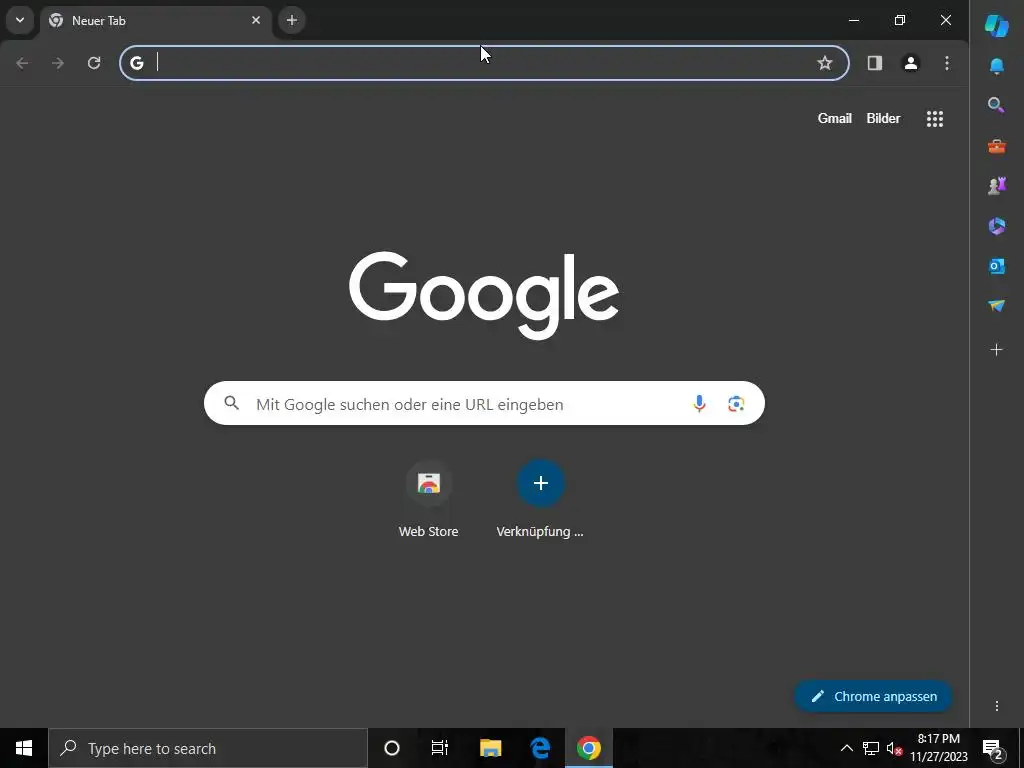Open network status tray icon
Image resolution: width=1024 pixels, height=768 pixels.
[x=871, y=748]
